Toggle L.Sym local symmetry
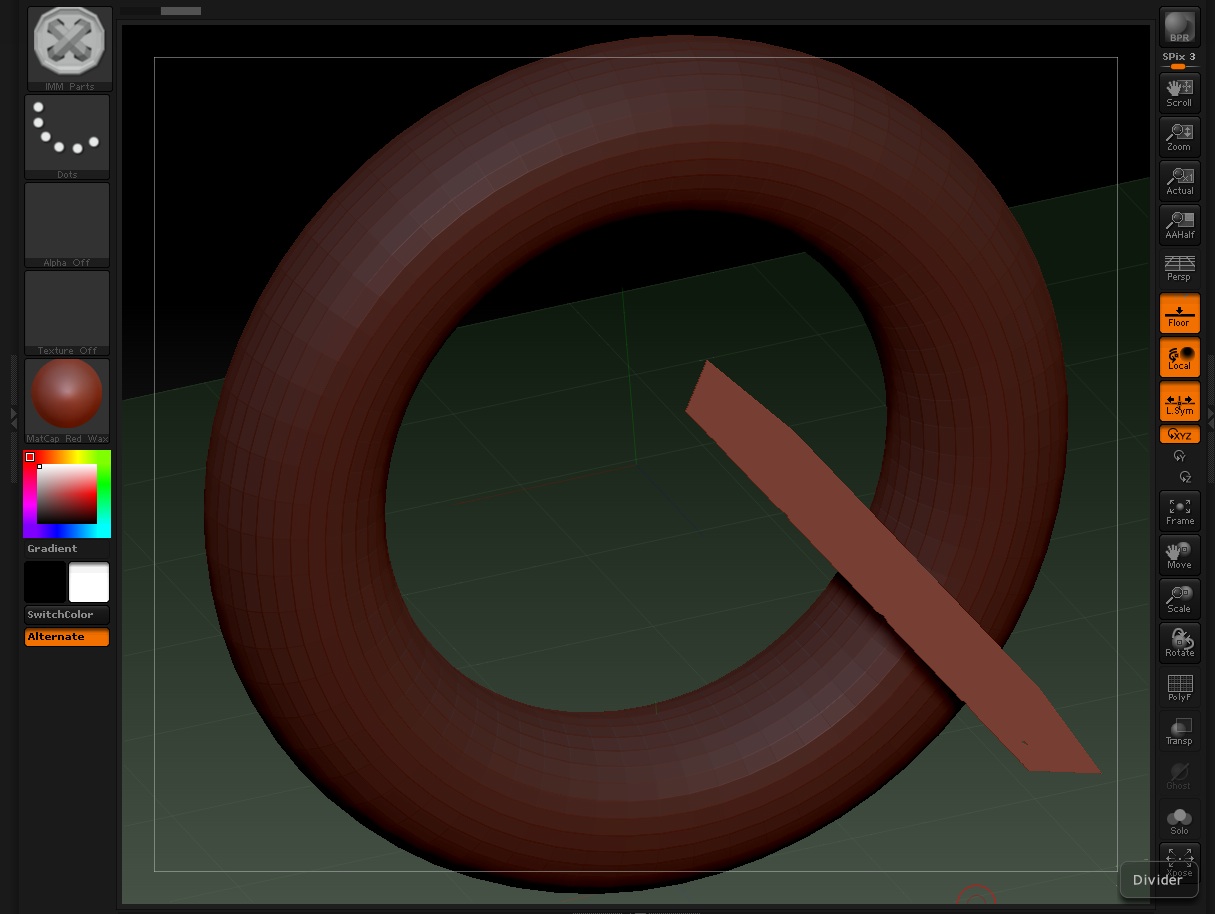 (1180, 401)
